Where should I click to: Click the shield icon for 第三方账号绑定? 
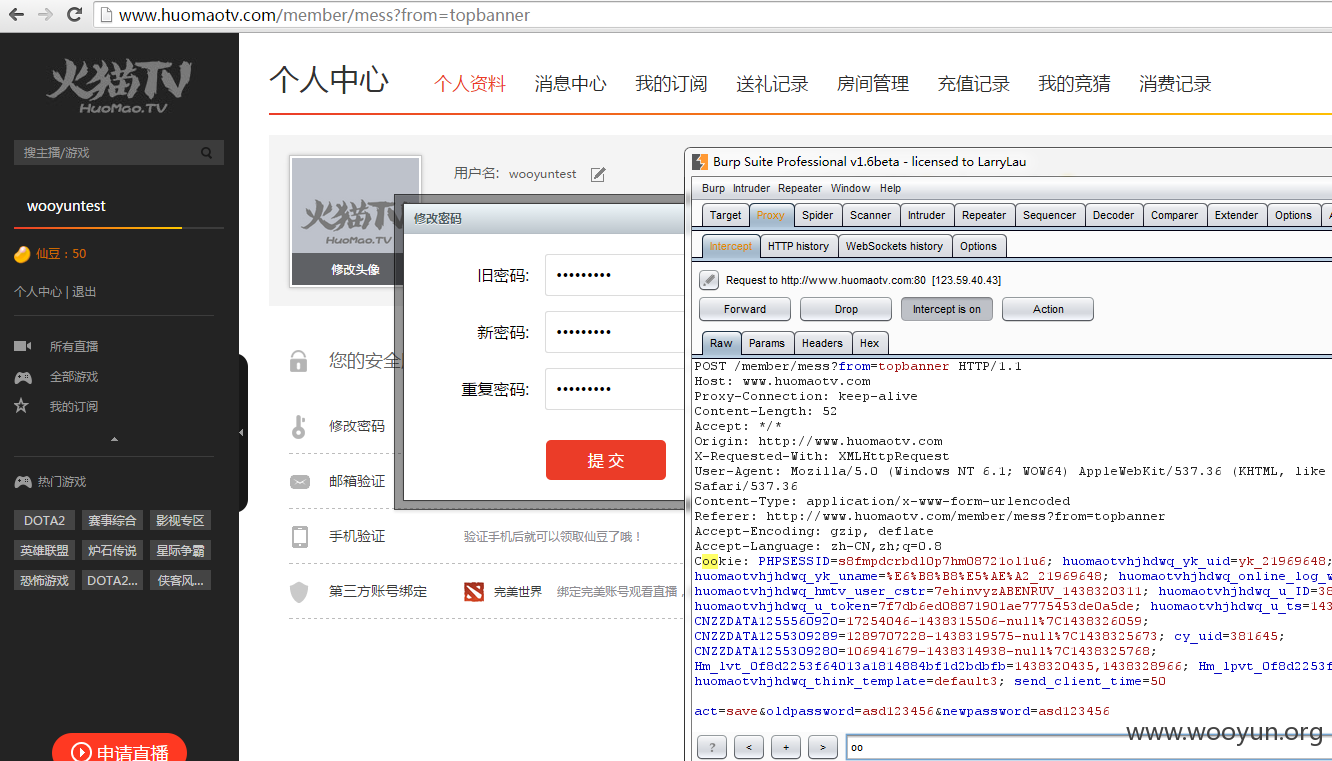pos(299,592)
